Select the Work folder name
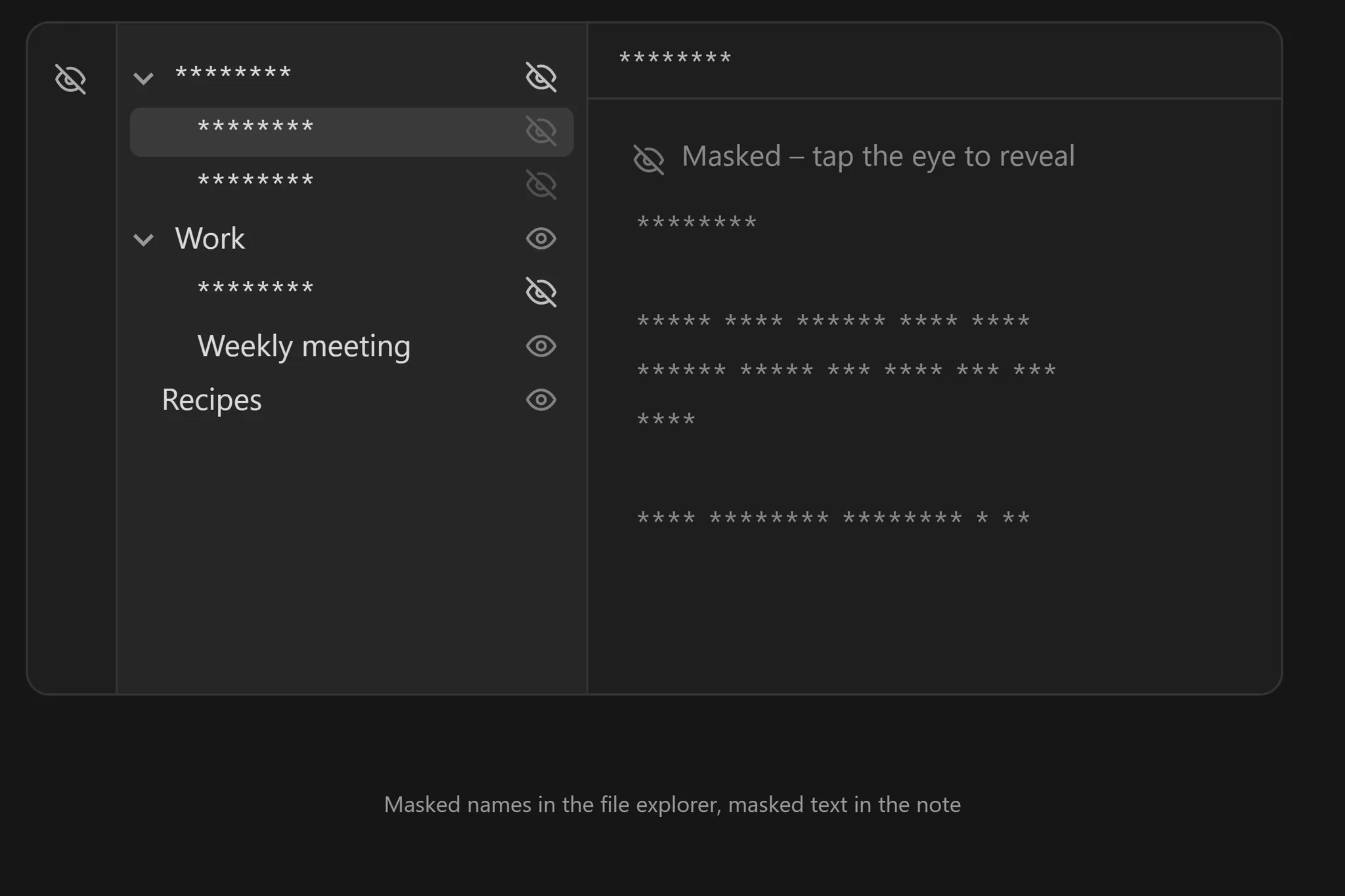Viewport: 1345px width, 896px height. (x=209, y=238)
